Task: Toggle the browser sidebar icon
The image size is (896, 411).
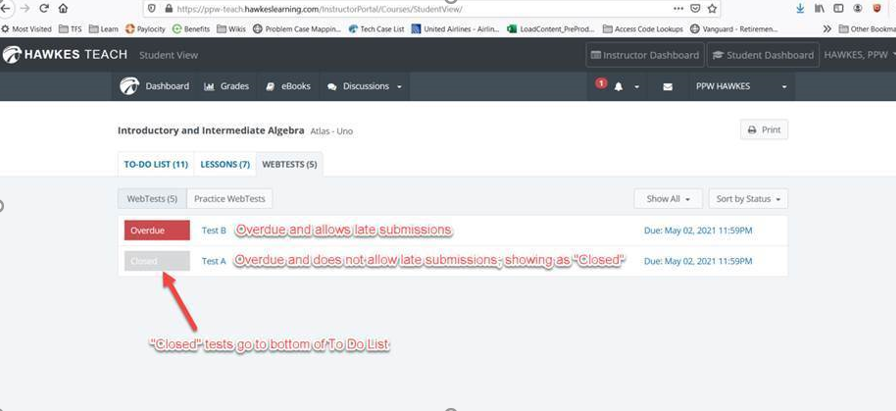Action: point(838,9)
